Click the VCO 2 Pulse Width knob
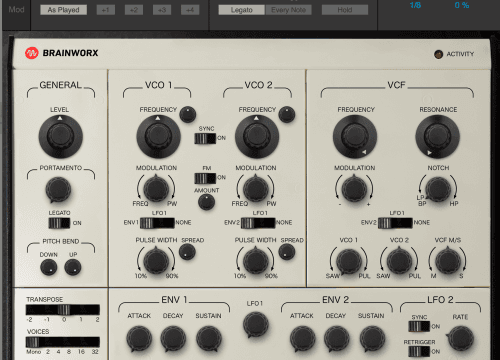500x360 pixels. (x=256, y=261)
